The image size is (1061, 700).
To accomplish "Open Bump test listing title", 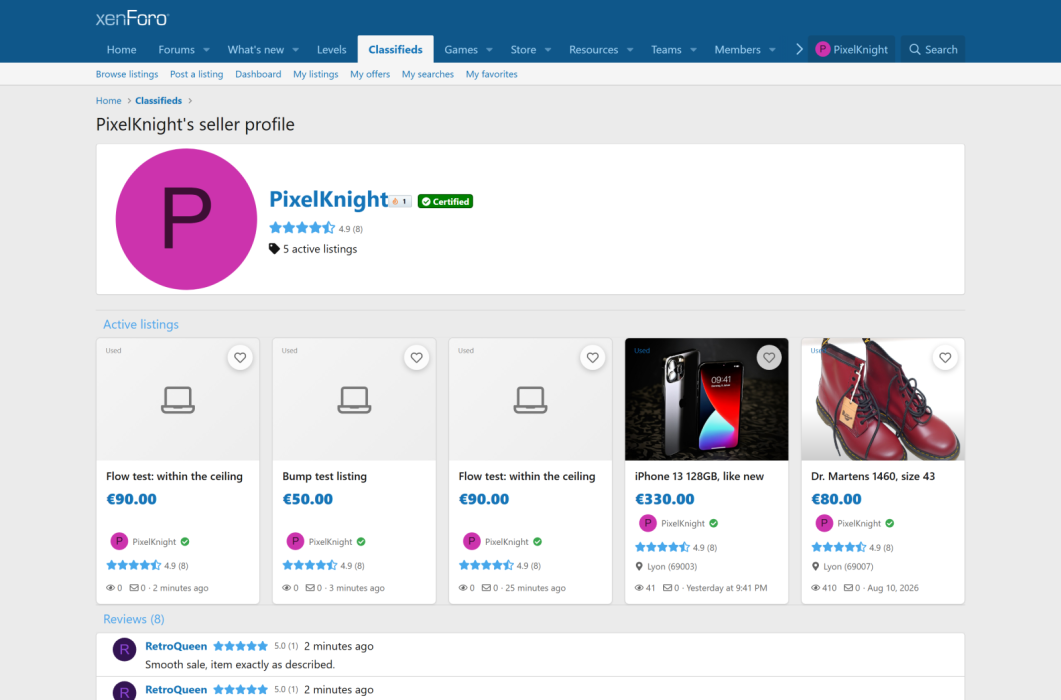I will coord(325,476).
